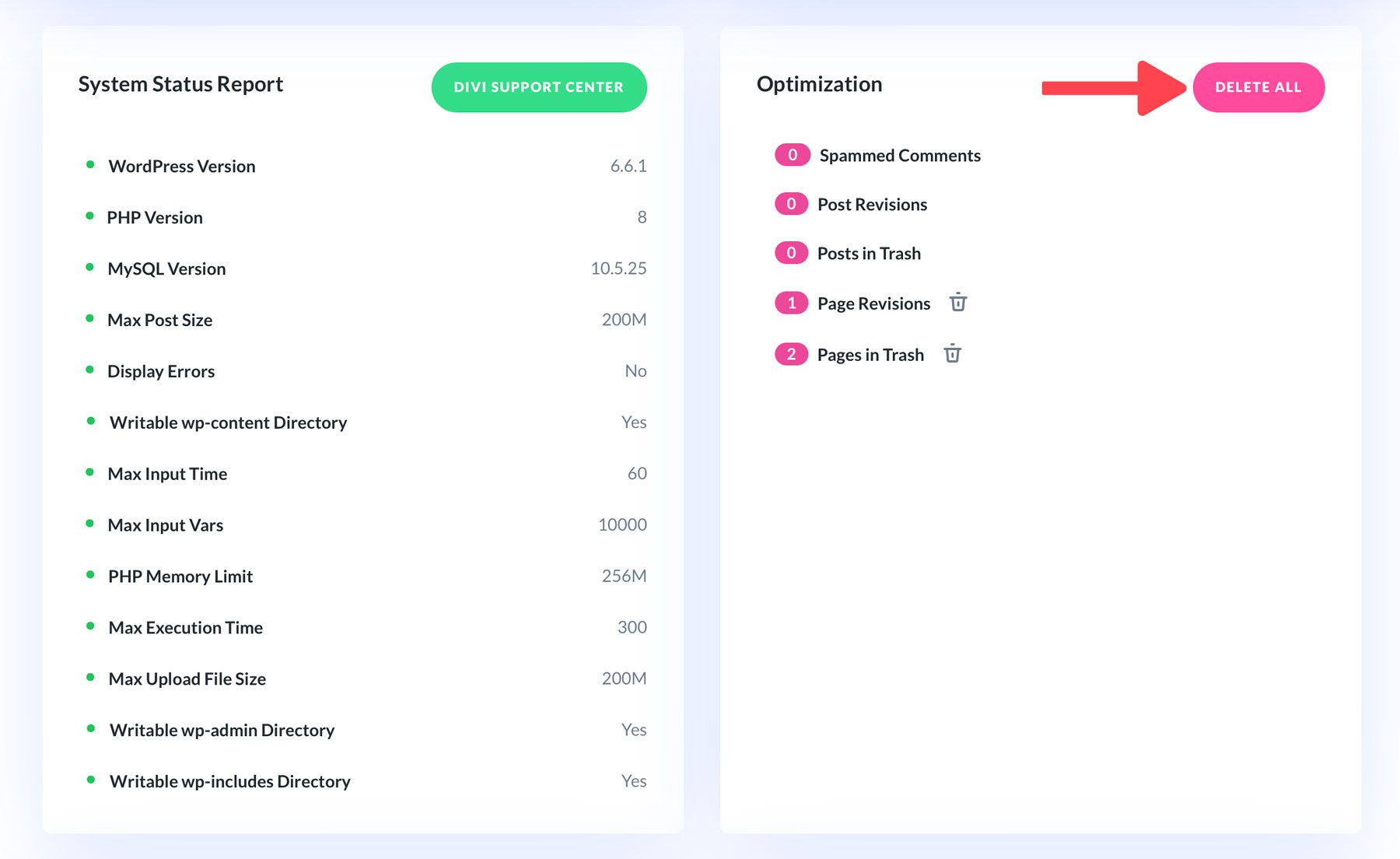The height and width of the screenshot is (859, 1400).
Task: Click the zero badge next to Post Revisions
Action: click(x=790, y=204)
